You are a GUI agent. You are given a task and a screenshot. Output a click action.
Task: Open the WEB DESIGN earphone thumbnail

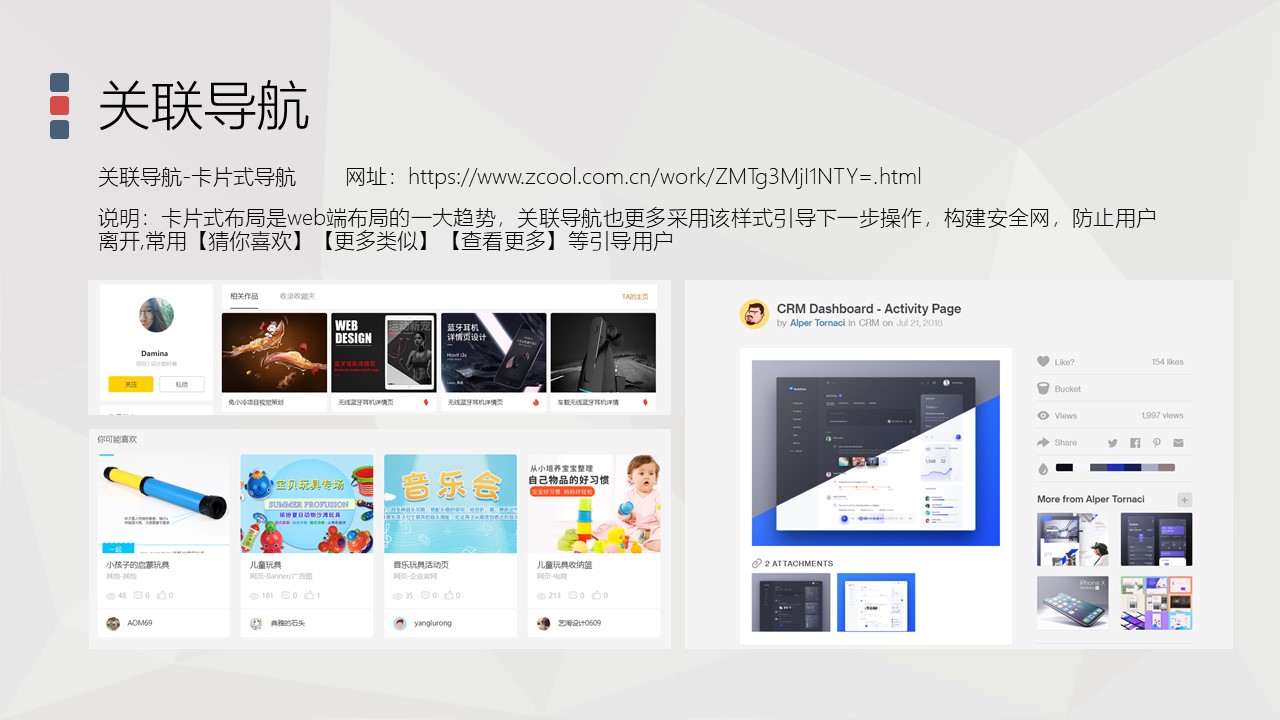[384, 352]
